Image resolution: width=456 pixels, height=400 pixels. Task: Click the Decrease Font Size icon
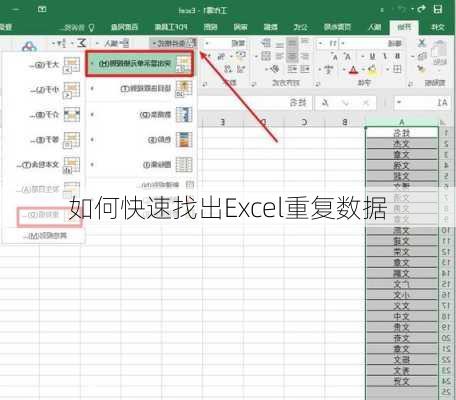click(335, 57)
